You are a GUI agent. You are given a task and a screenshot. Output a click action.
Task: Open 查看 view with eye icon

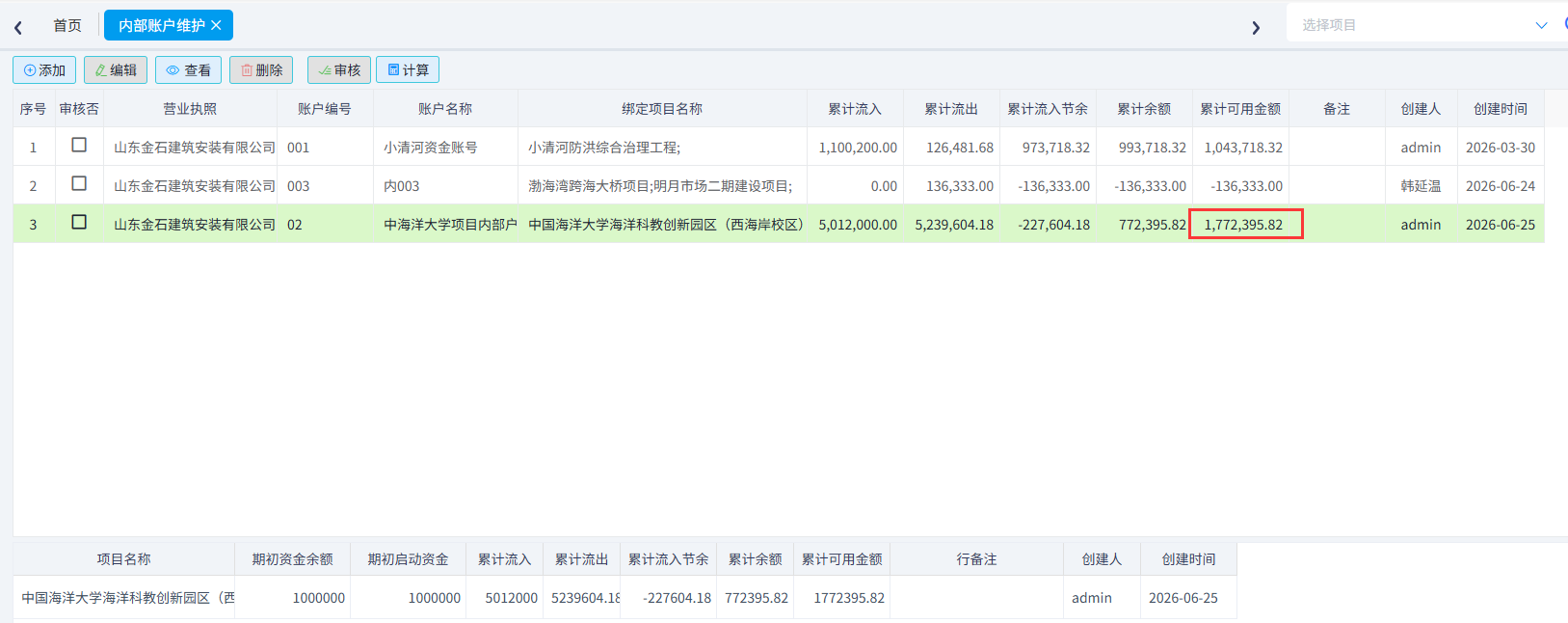(188, 70)
